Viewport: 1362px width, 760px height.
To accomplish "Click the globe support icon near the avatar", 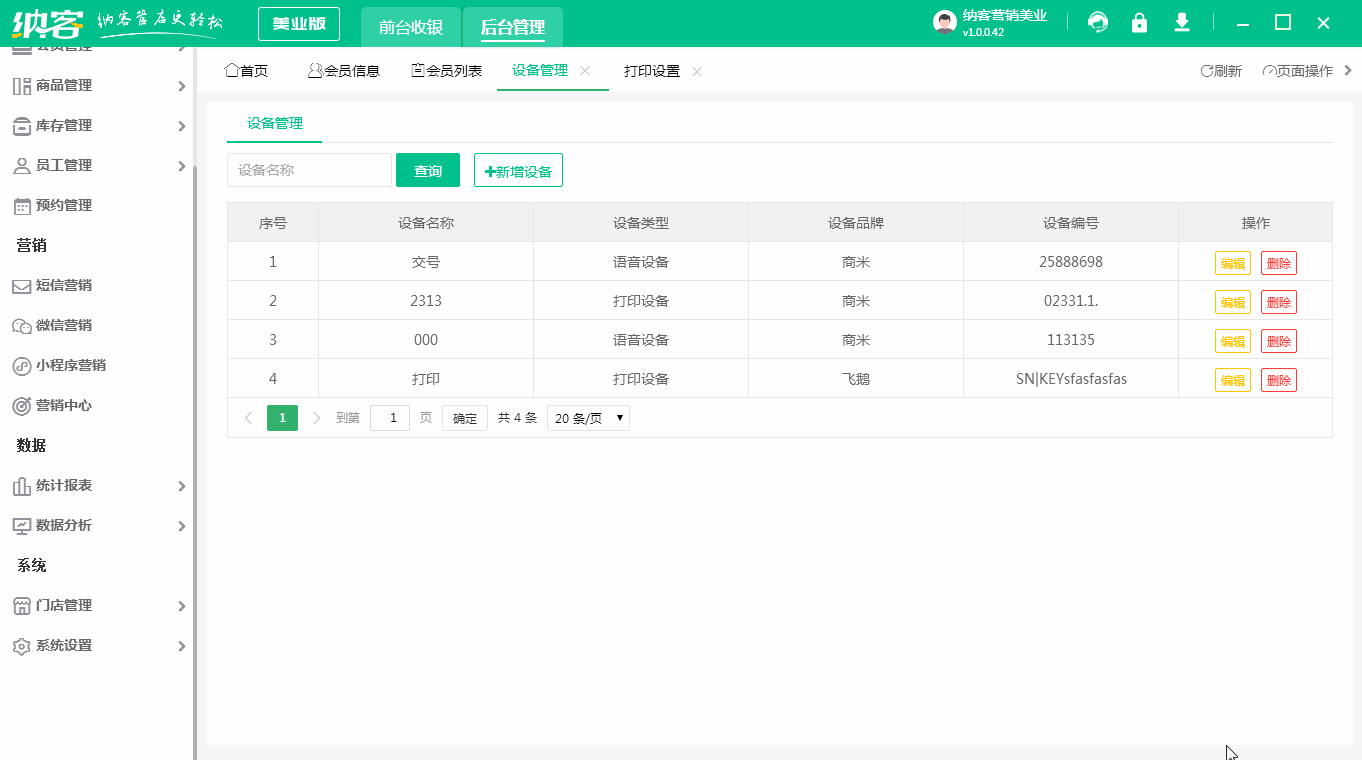I will (x=1097, y=21).
